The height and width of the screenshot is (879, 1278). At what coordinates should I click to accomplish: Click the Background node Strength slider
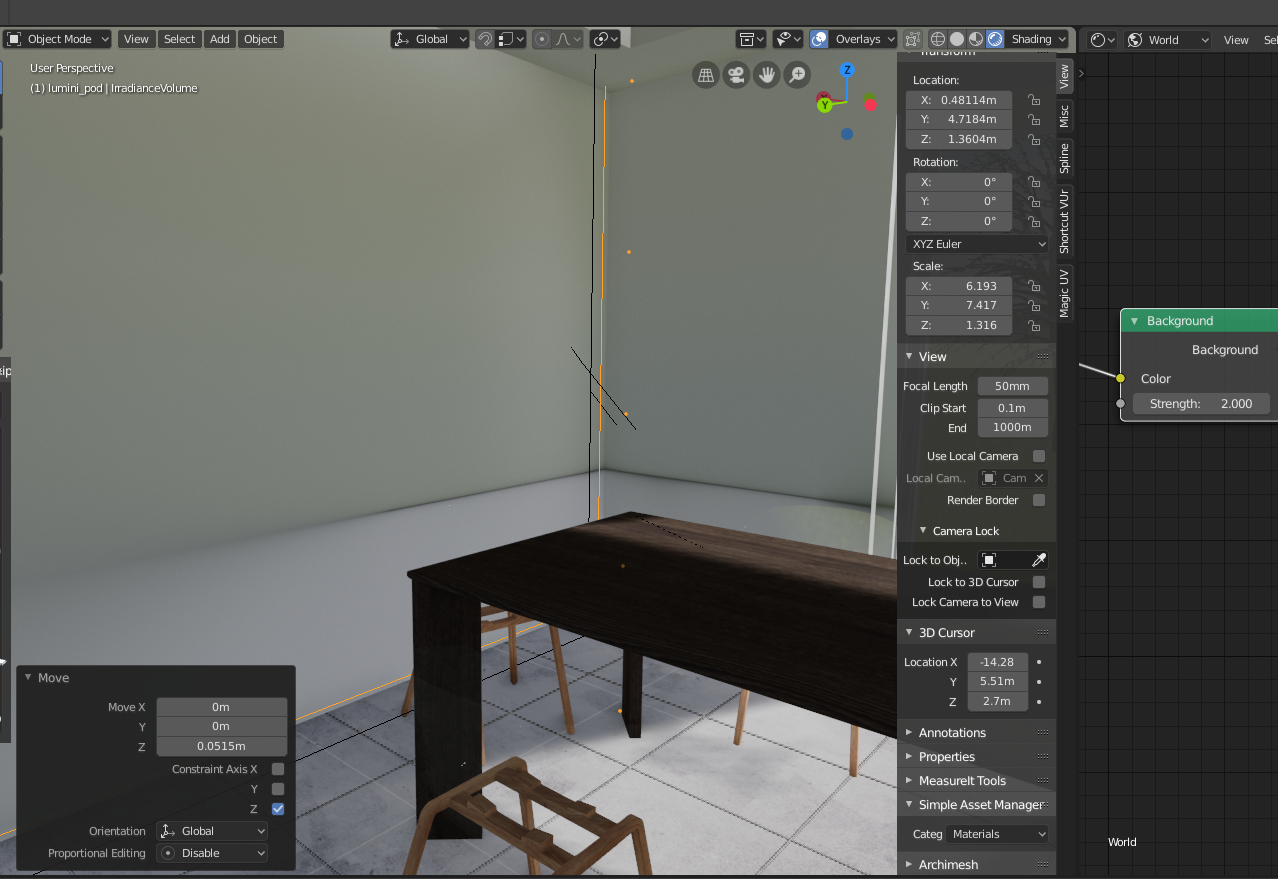tap(1201, 404)
